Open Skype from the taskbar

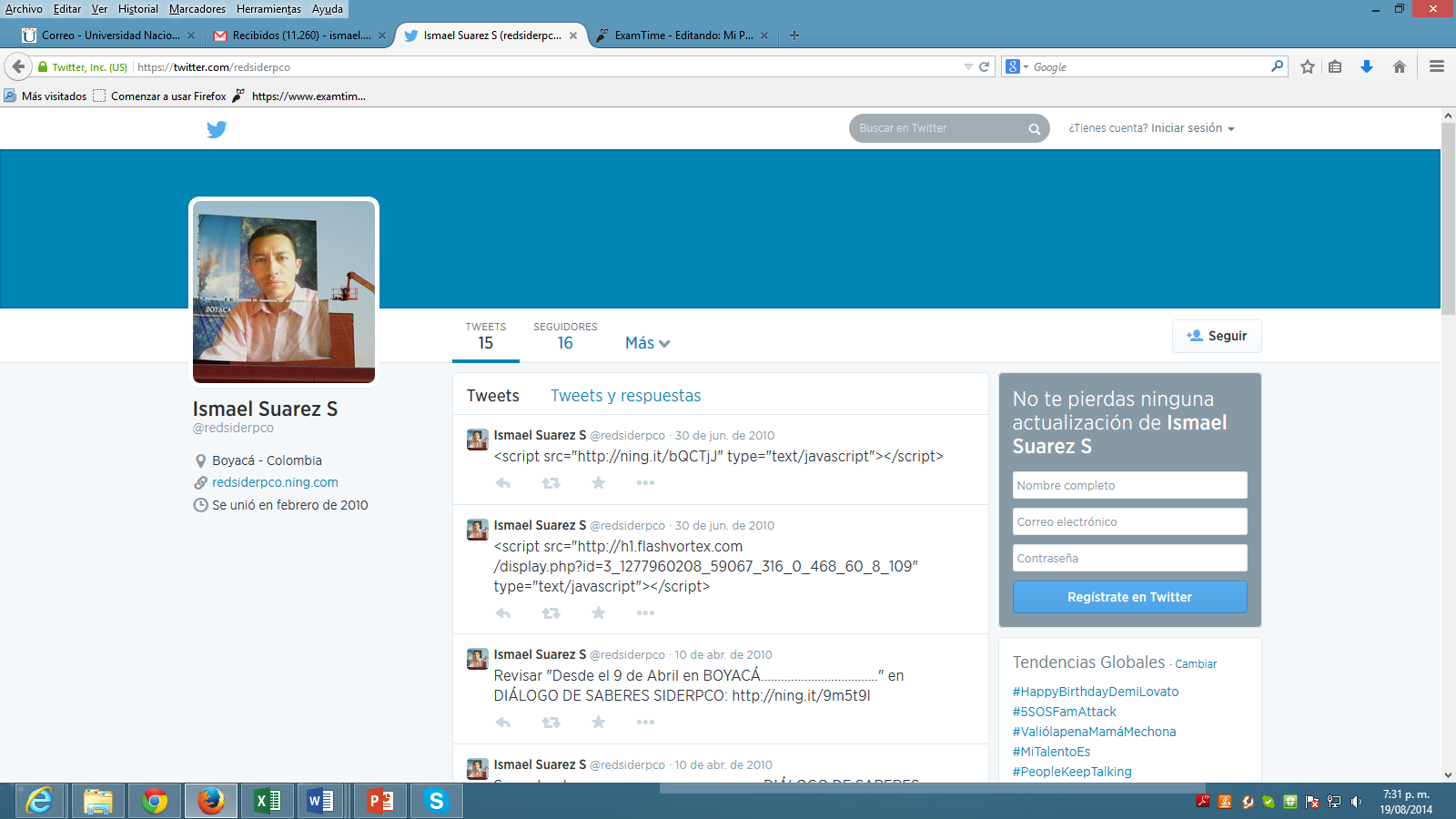[437, 801]
